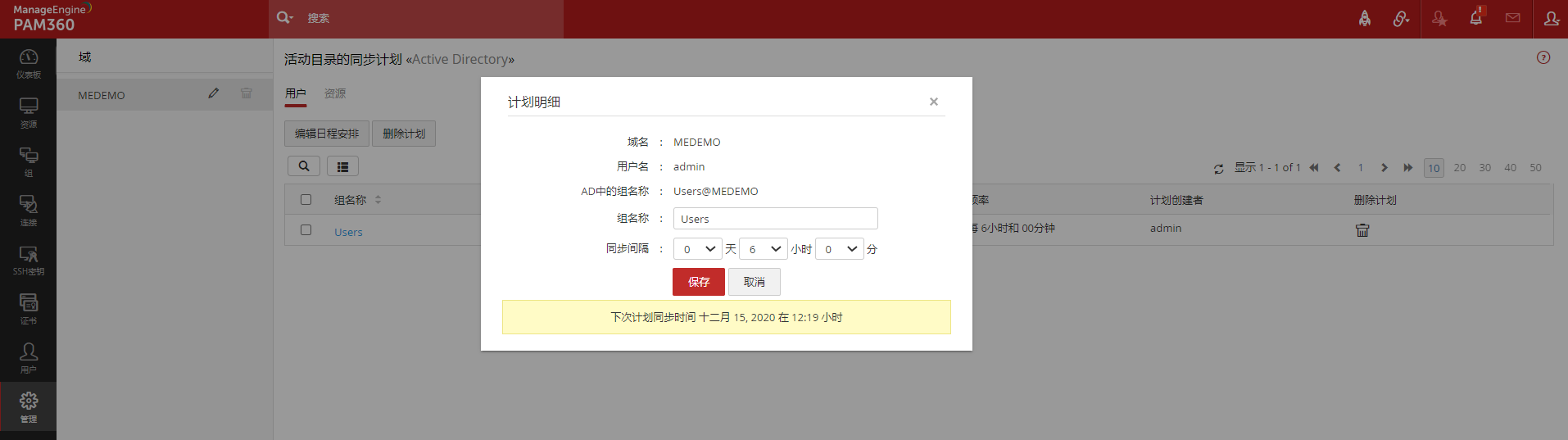Open the minutes (分) sync interval dropdown

pyautogui.click(x=840, y=249)
